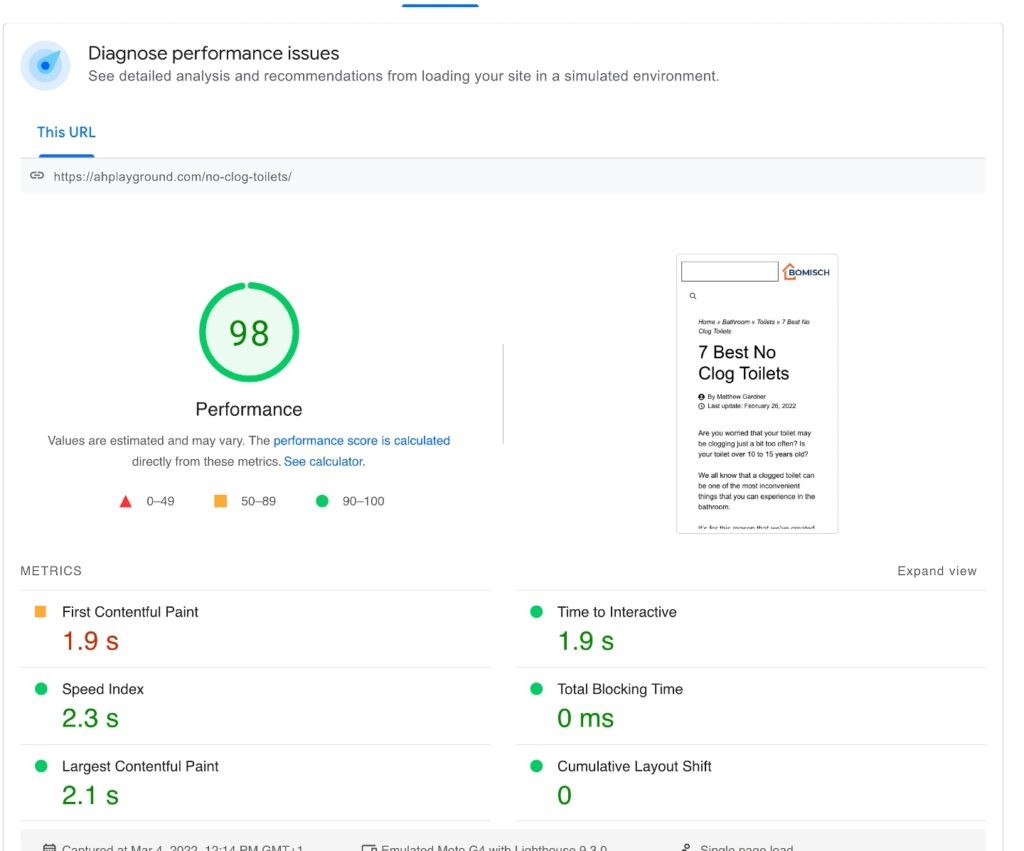Open the 'performance score is calculated' link
1024x851 pixels.
tap(361, 440)
